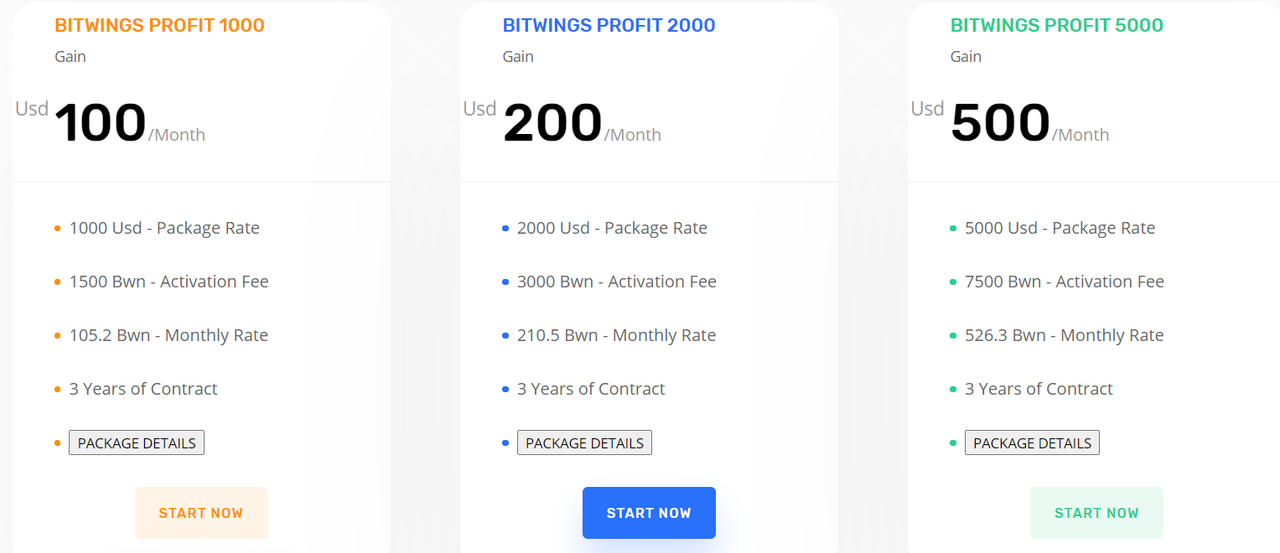This screenshot has width=1280, height=553.
Task: Click the 105.2 Bwn Monthly Rate item
Action: (x=169, y=336)
